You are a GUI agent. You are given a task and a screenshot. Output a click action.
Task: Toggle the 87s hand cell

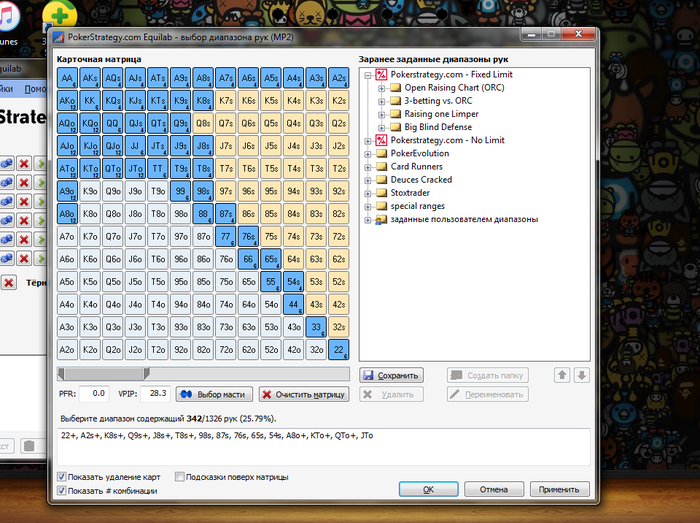pos(226,214)
